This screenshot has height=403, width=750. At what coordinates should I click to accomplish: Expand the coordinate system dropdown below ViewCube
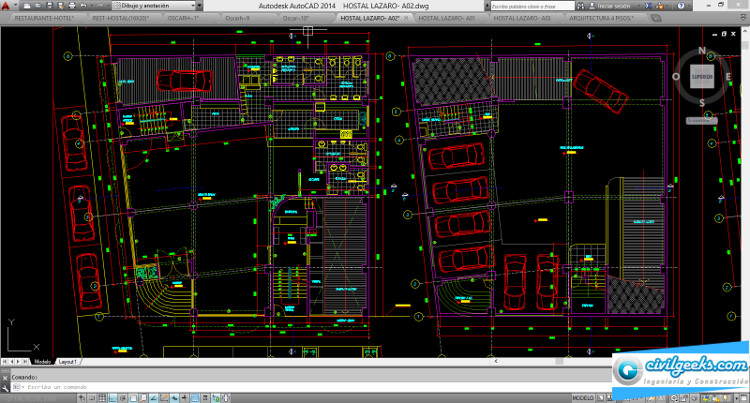pos(703,120)
